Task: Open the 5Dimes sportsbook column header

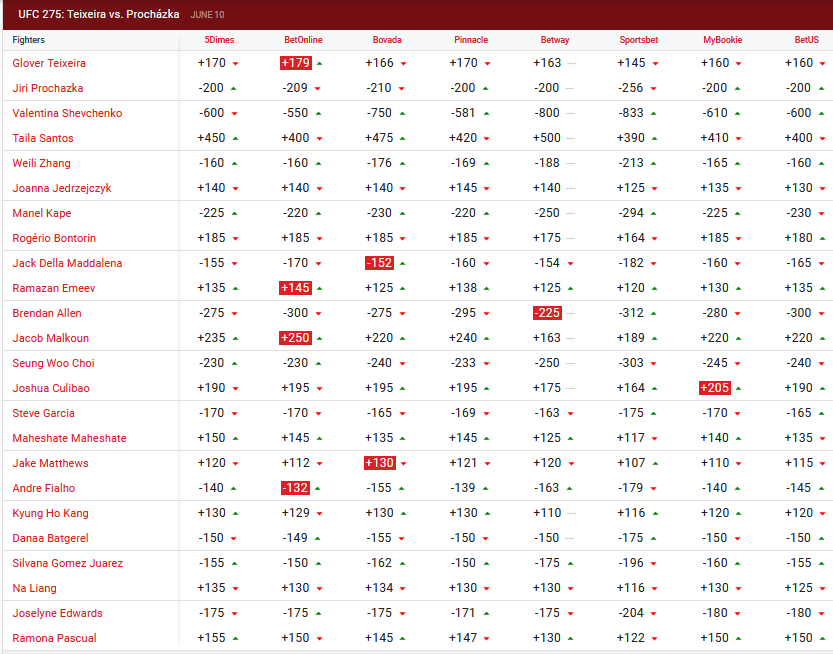Action: pyautogui.click(x=219, y=40)
